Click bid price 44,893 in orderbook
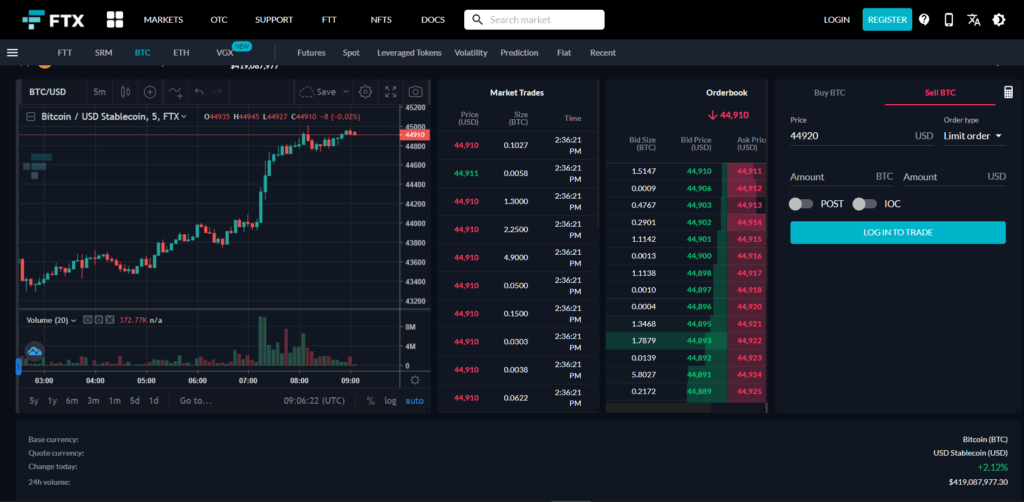1024x502 pixels. [699, 341]
